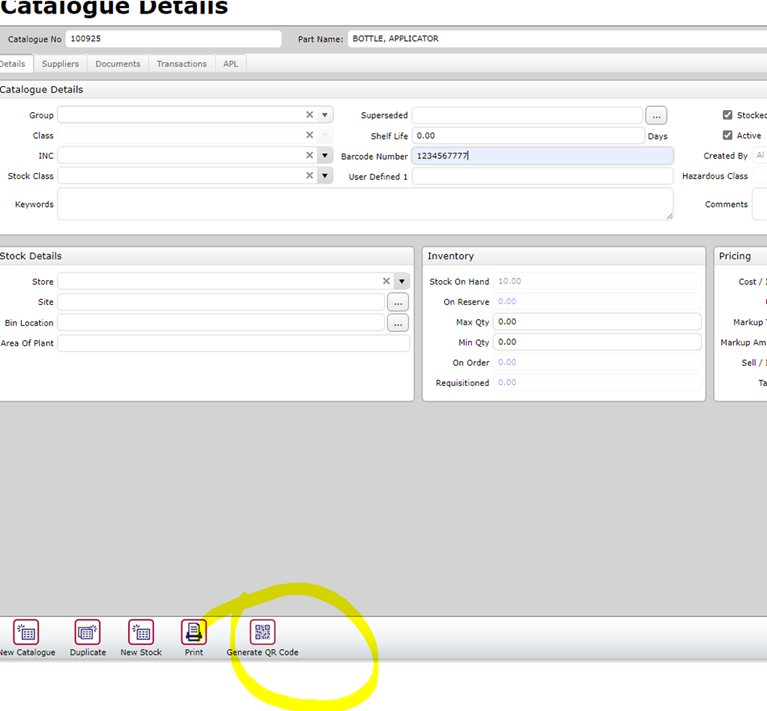Expand the Group dropdown arrow
Viewport: 767px width, 711px height.
click(325, 115)
